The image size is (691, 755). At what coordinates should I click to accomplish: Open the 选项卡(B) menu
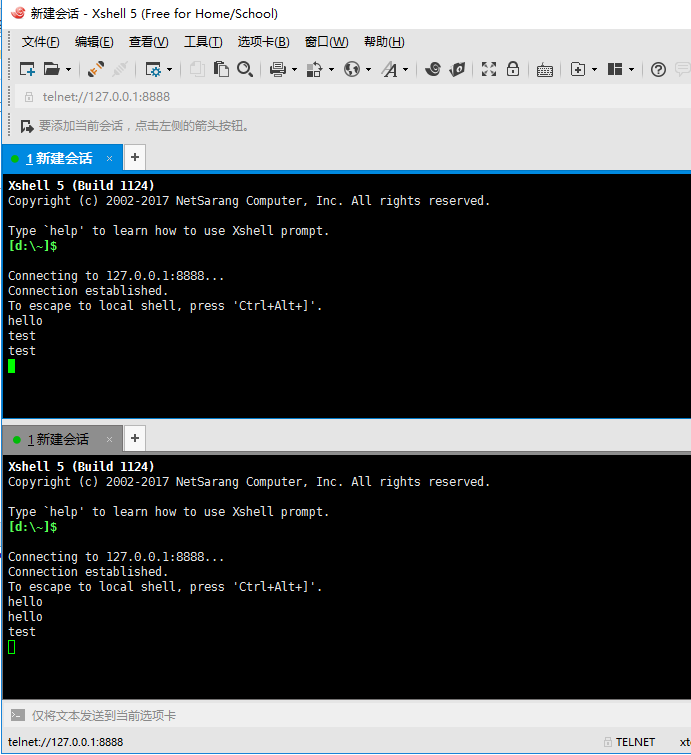coord(263,42)
